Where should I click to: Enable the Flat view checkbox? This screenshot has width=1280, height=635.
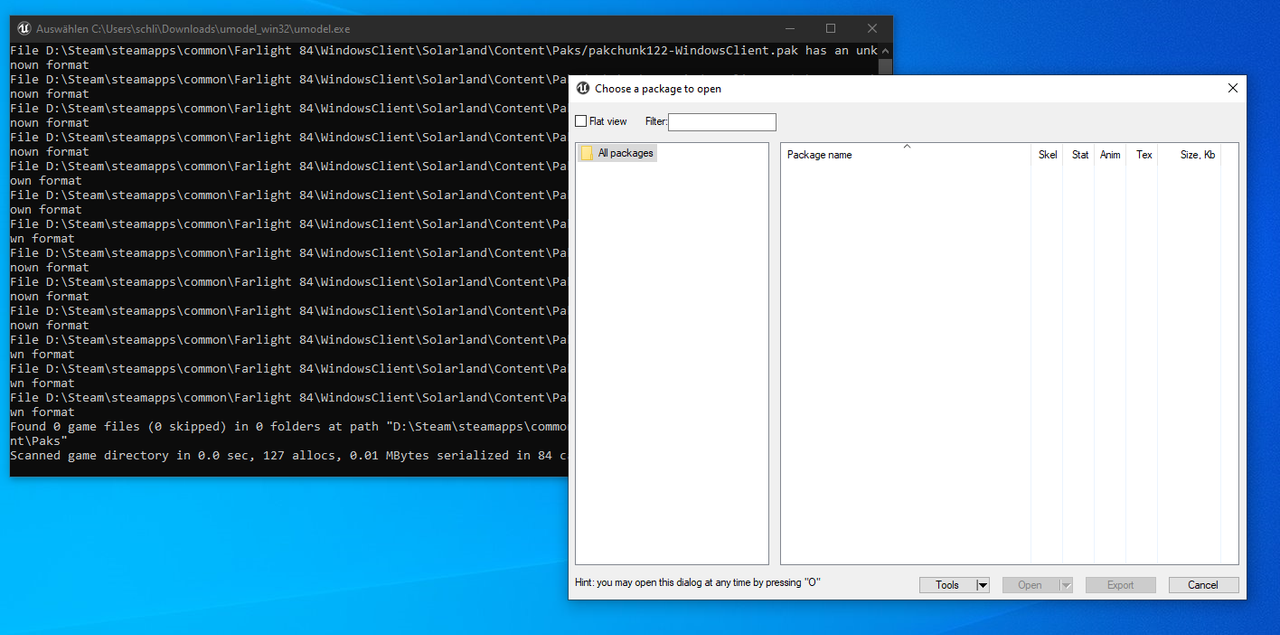pos(582,122)
